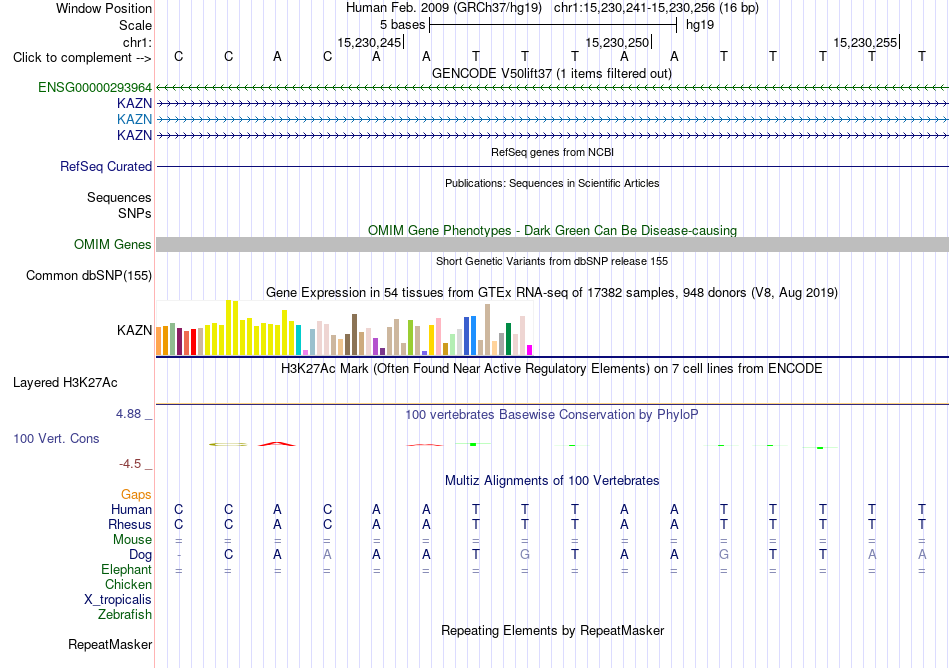The width and height of the screenshot is (950, 668).
Task: Click the gray OMIM Genes item bar
Action: 552,245
